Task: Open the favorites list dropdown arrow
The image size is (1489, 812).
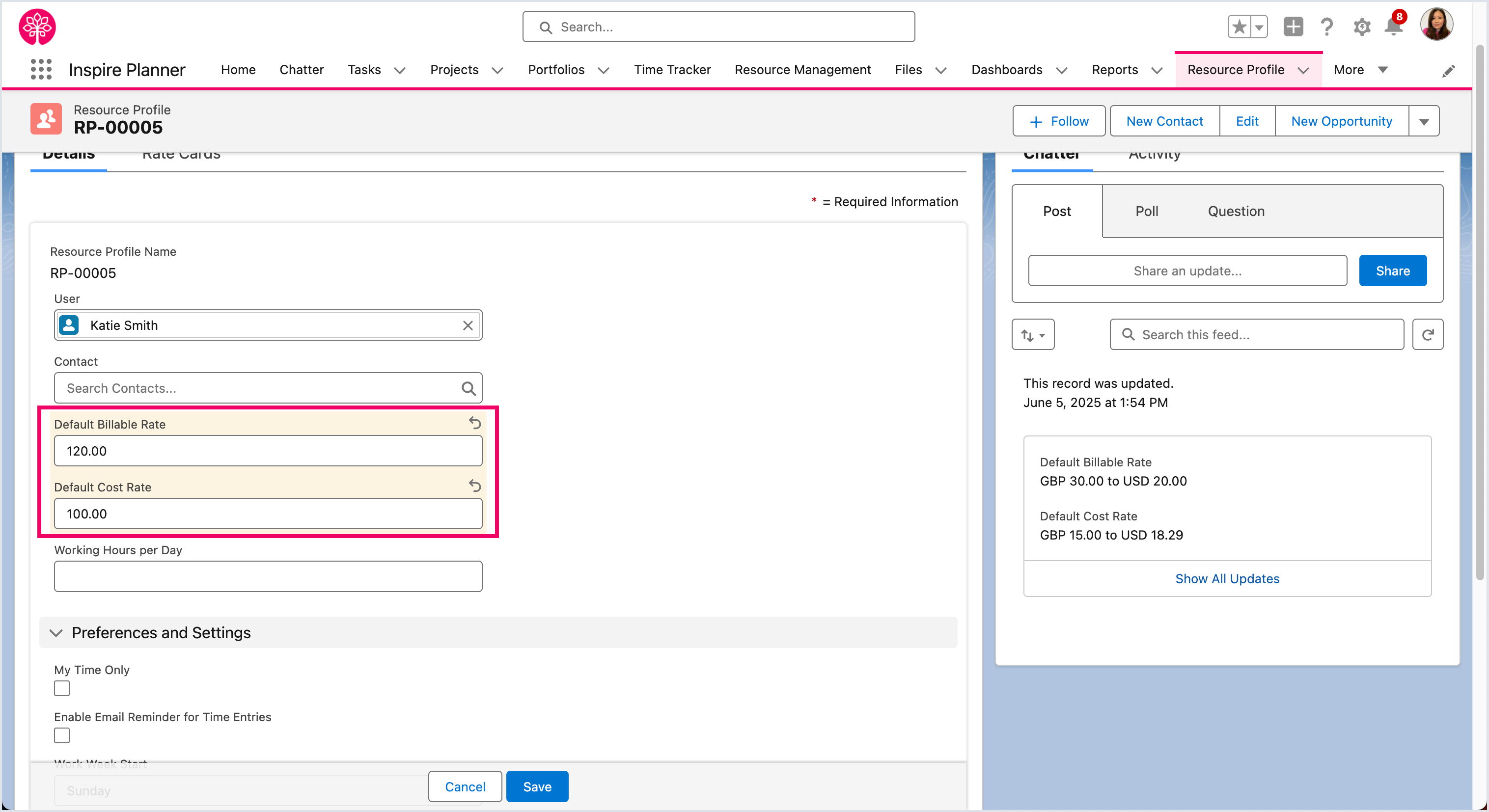Action: [1259, 27]
